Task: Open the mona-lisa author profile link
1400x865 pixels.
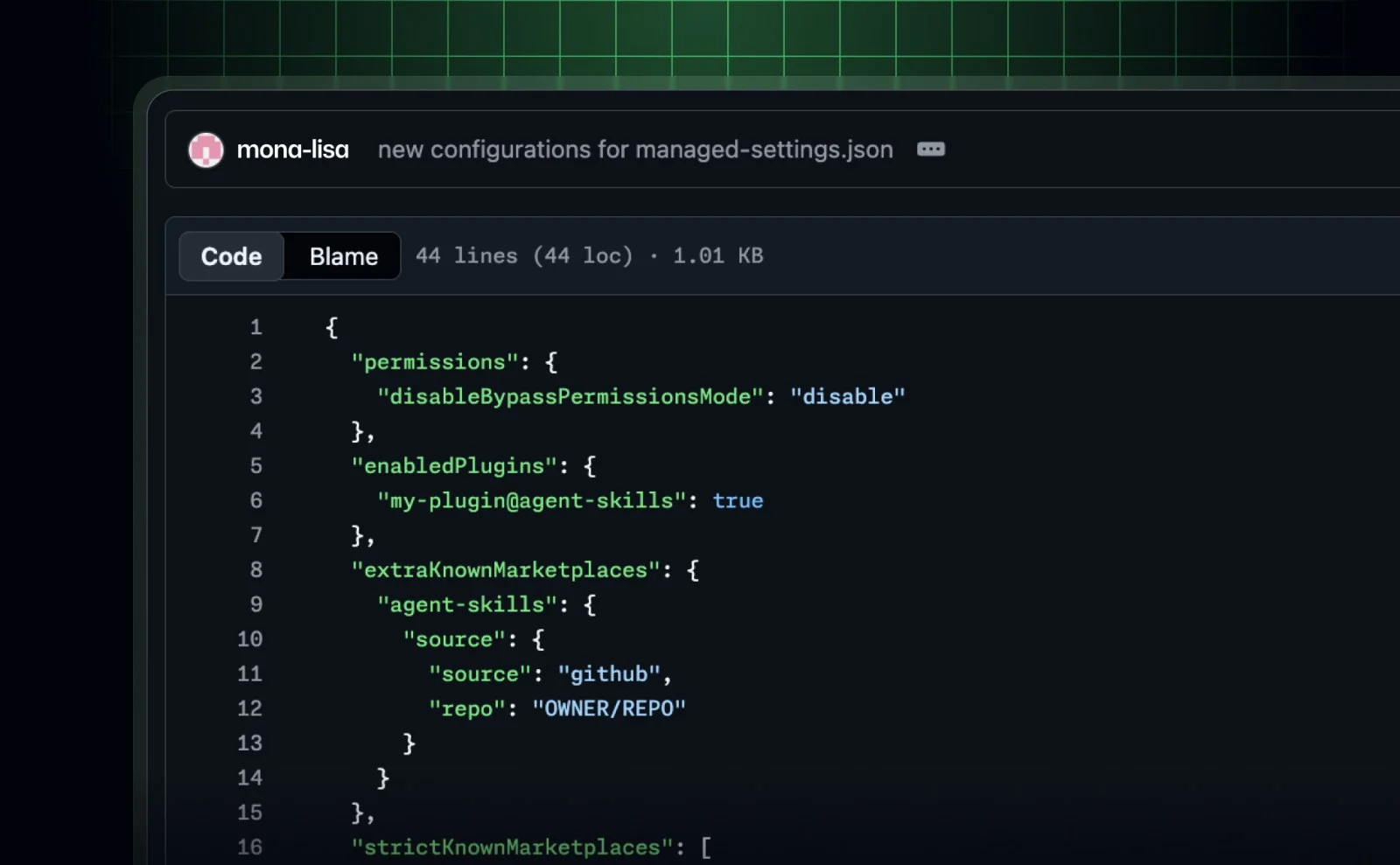Action: click(x=292, y=150)
